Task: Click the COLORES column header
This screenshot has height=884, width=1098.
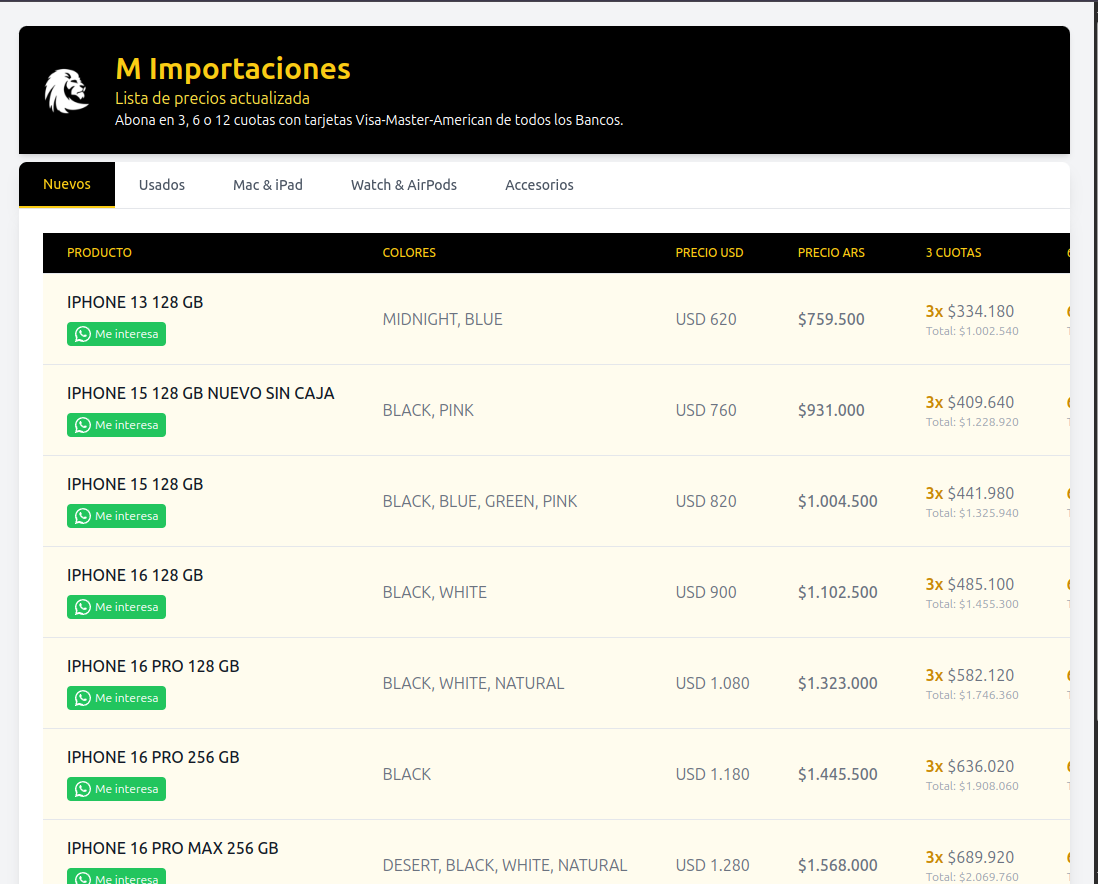Action: 409,253
